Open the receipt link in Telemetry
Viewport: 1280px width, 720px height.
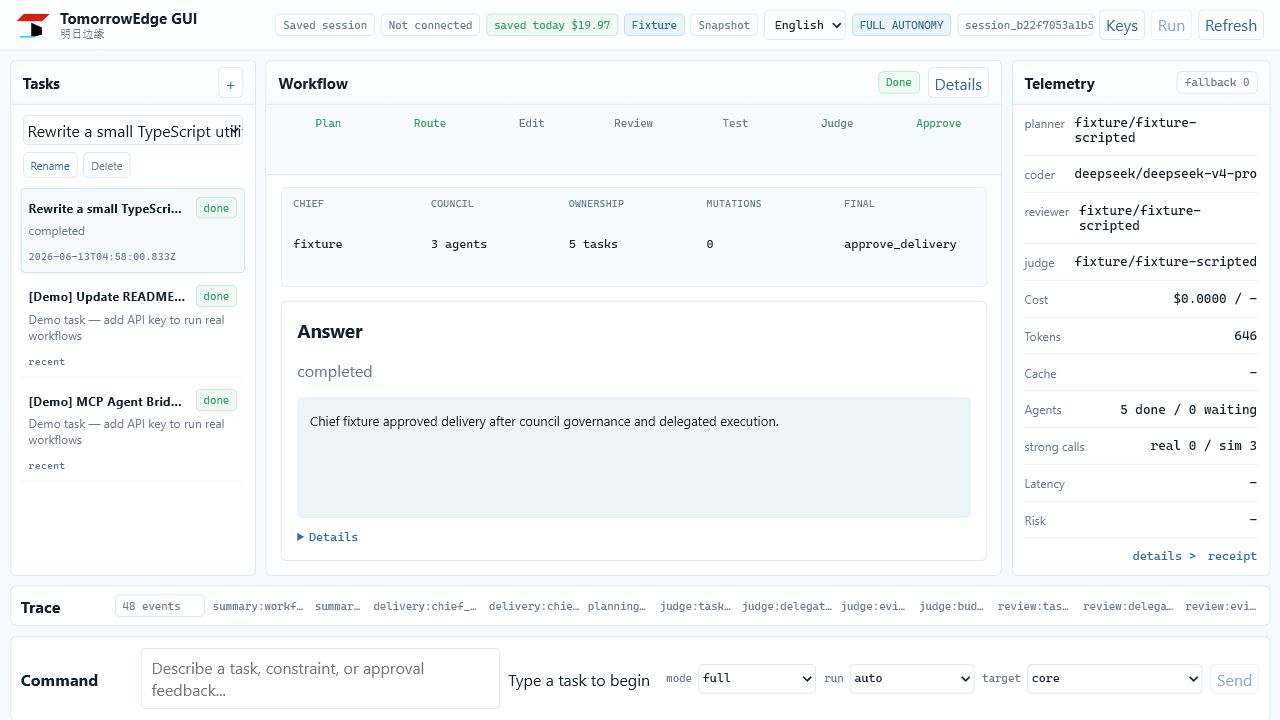click(1232, 556)
